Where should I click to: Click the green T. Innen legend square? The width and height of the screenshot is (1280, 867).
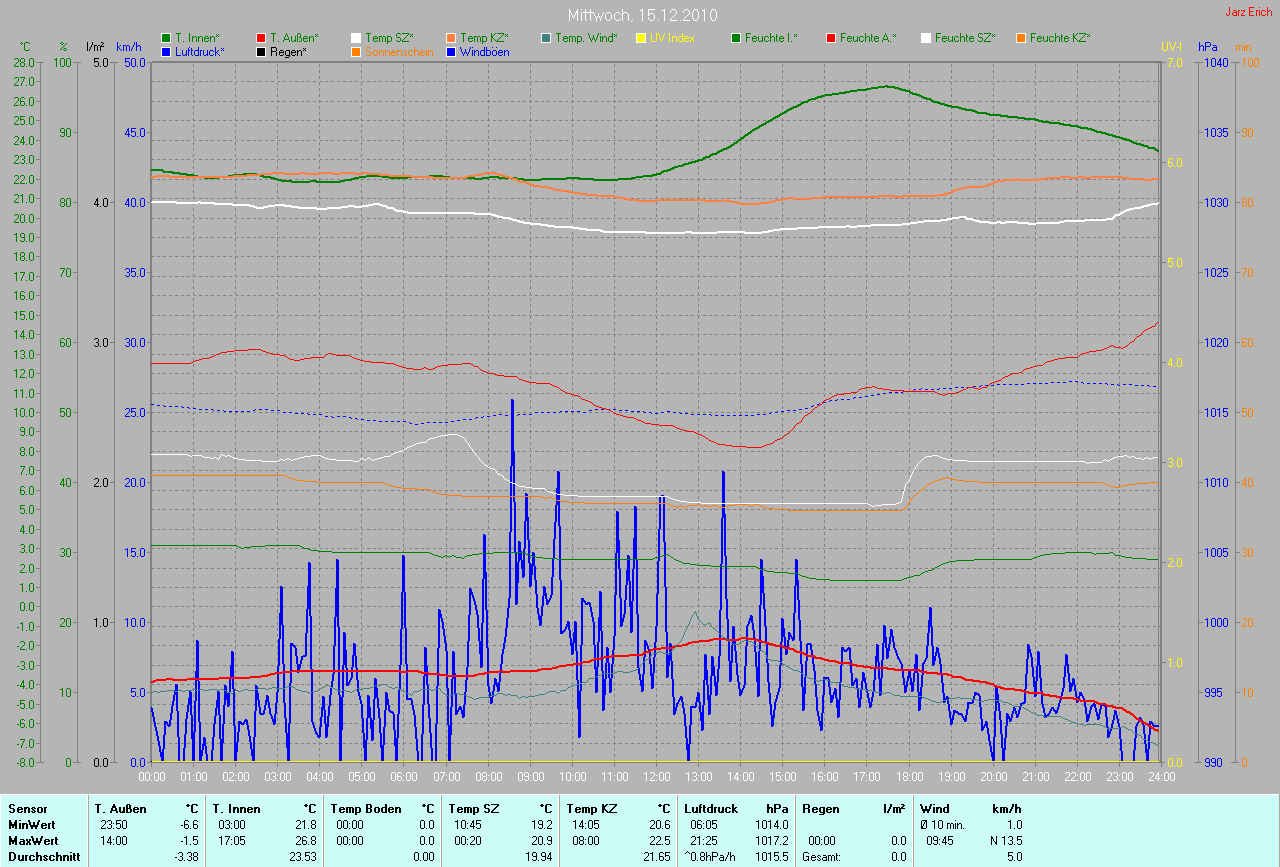[167, 38]
